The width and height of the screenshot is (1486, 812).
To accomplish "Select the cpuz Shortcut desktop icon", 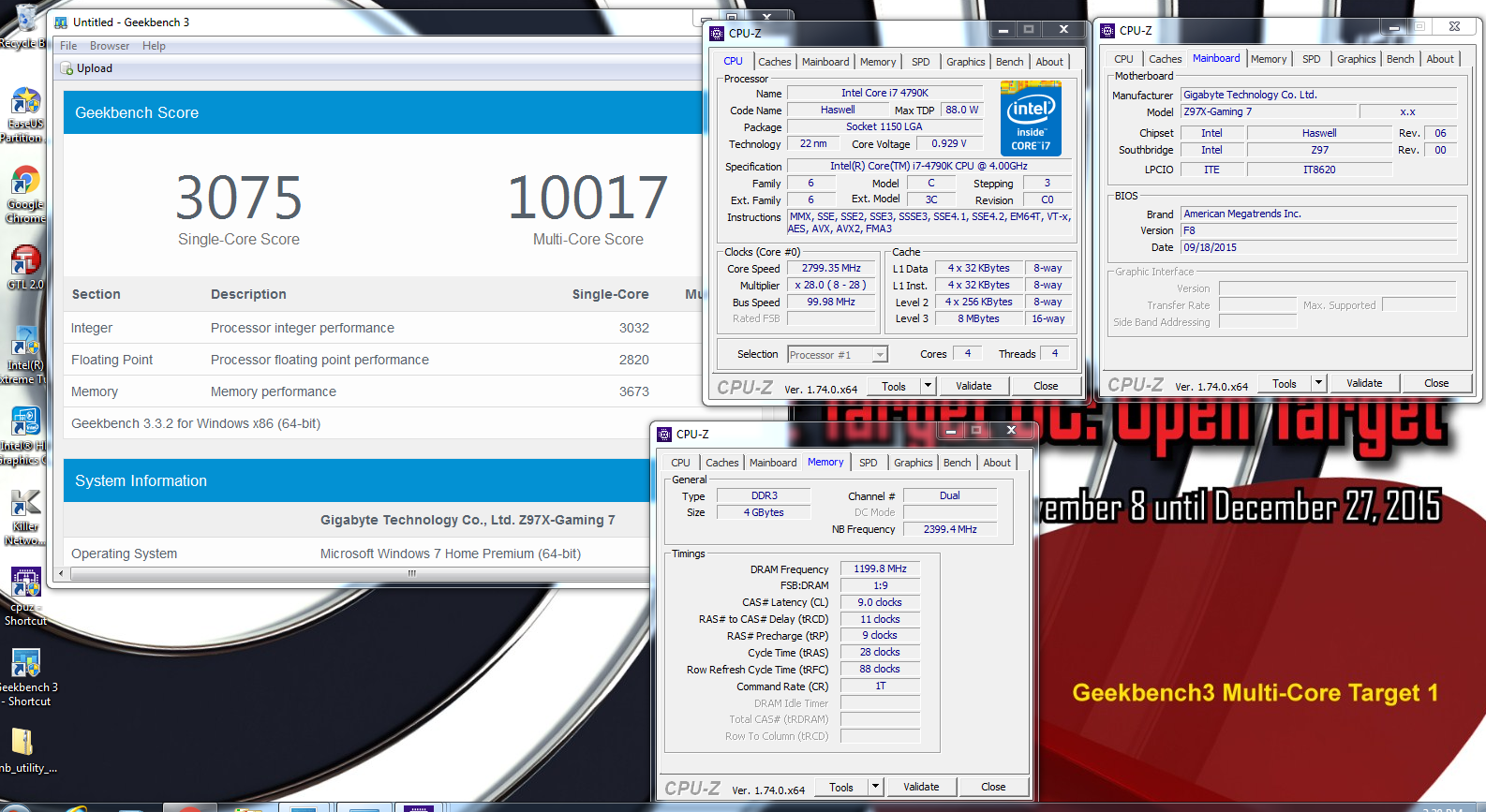I will point(25,597).
